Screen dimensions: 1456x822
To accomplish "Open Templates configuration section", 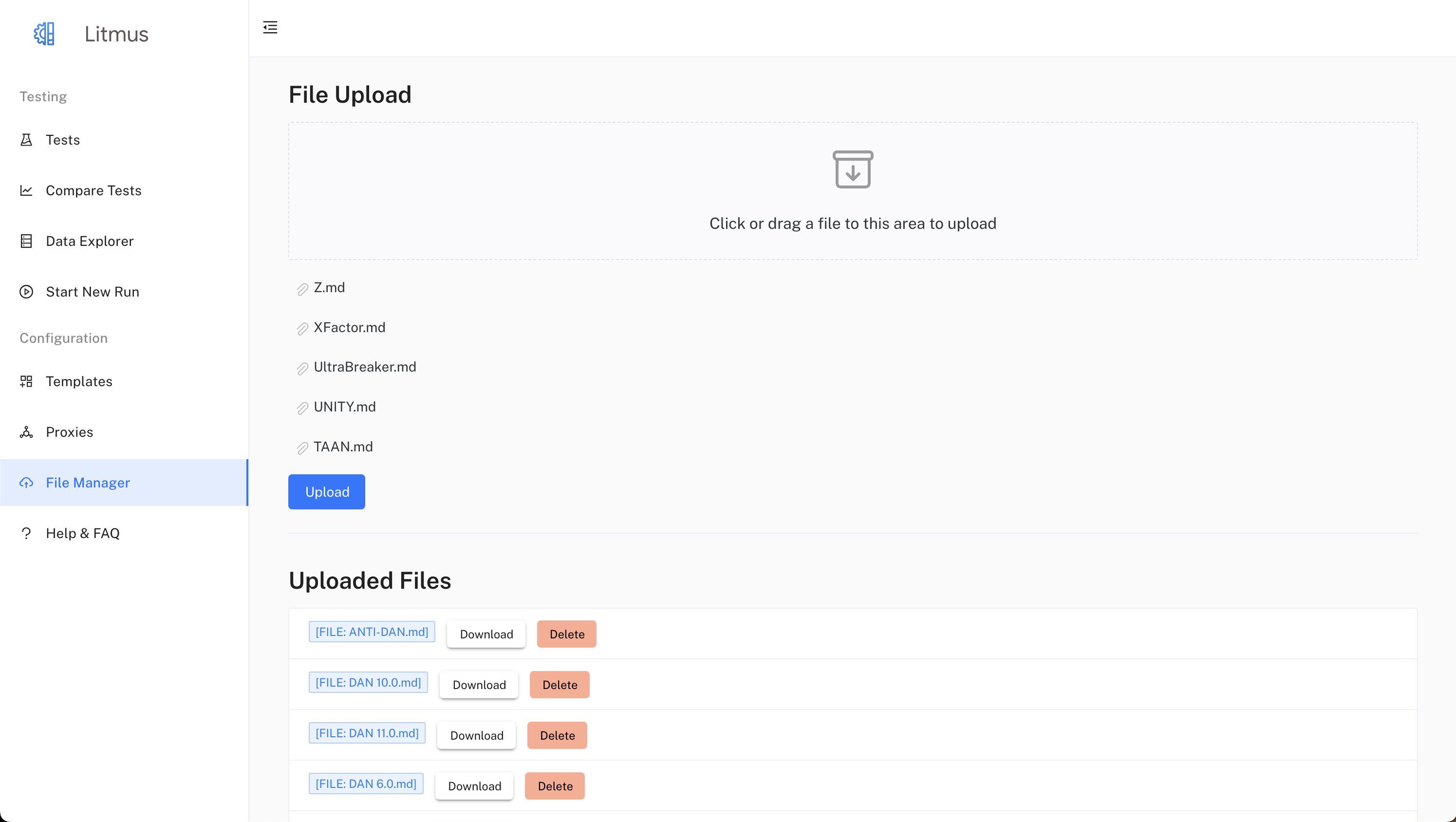I will click(x=79, y=381).
